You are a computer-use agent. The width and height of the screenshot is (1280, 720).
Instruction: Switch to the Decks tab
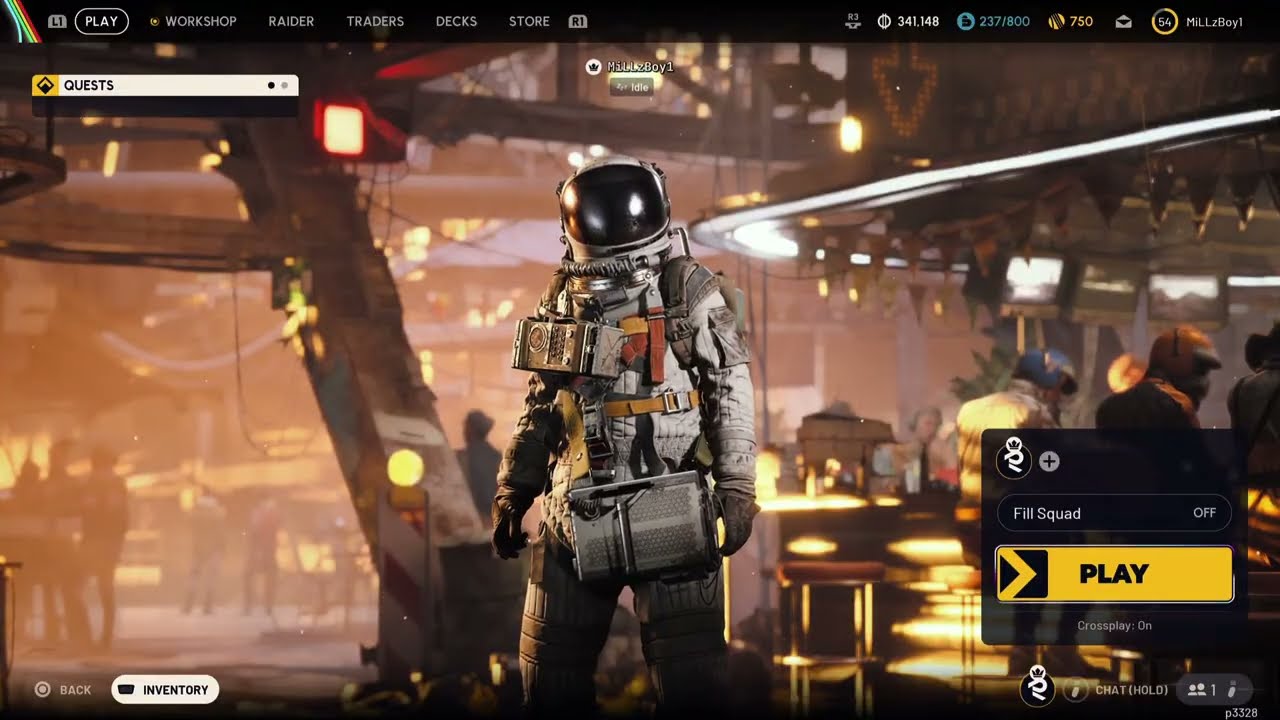(x=456, y=21)
